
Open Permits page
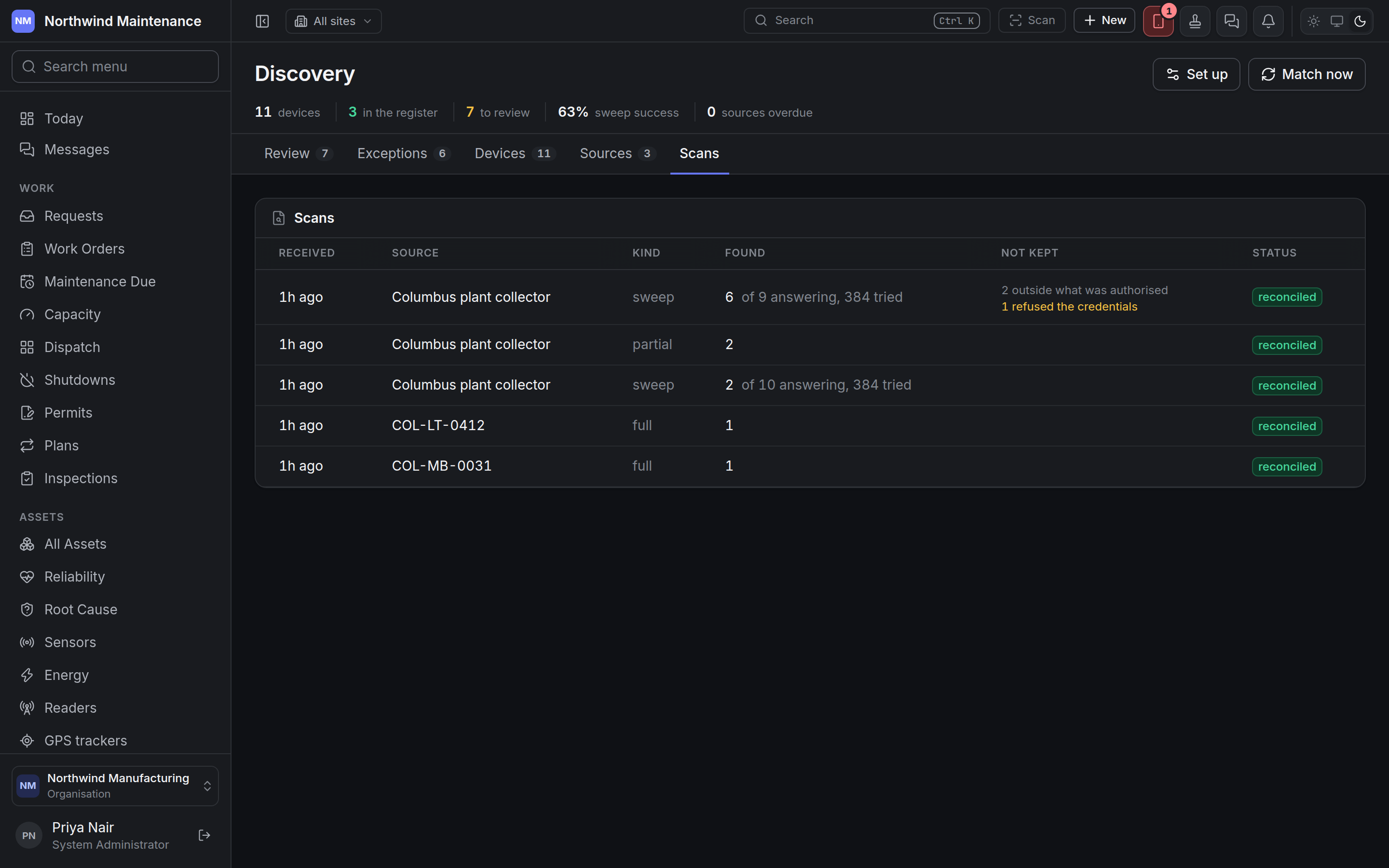tap(115, 412)
